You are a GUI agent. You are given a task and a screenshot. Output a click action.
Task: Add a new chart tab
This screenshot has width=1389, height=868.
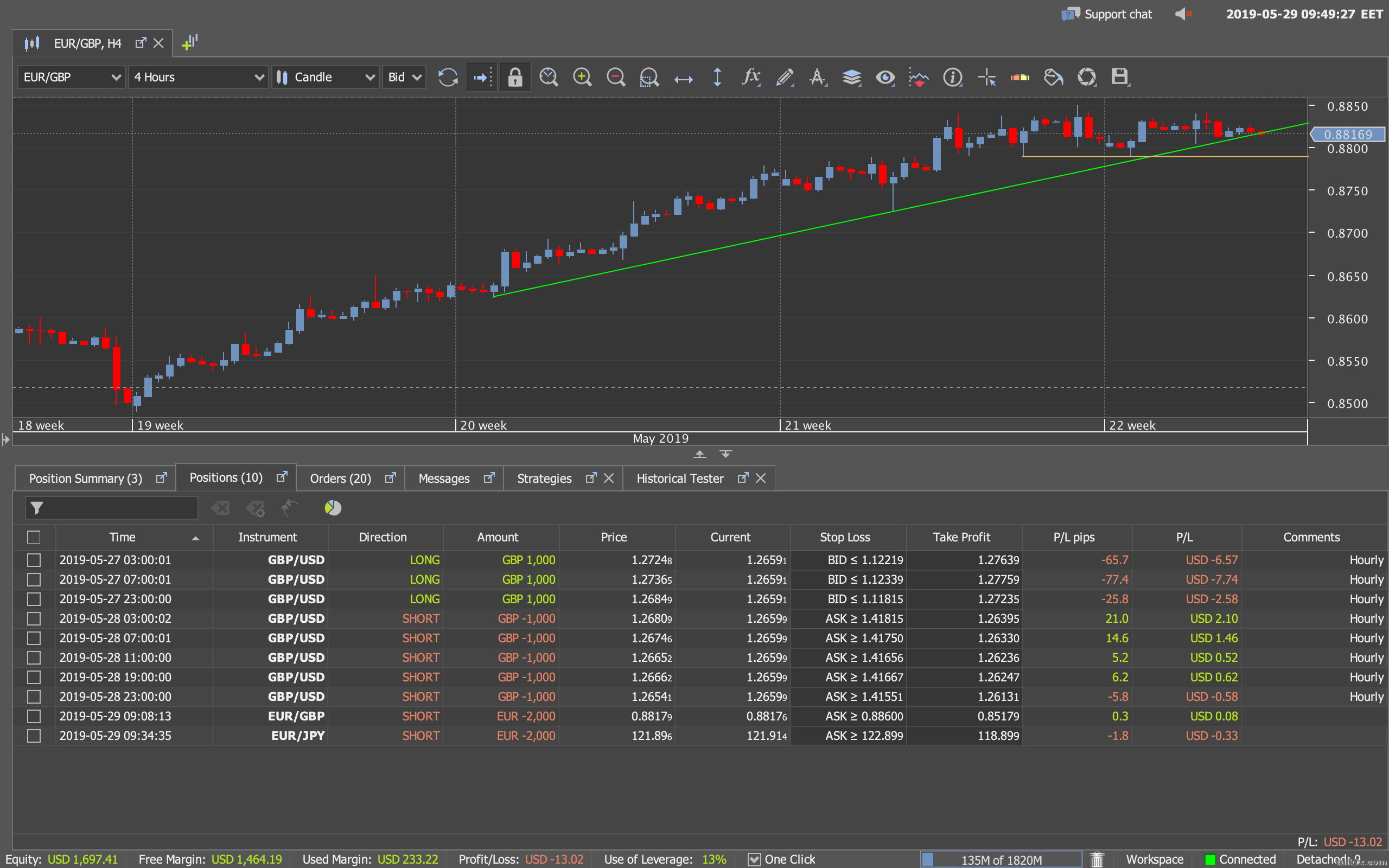[x=189, y=42]
